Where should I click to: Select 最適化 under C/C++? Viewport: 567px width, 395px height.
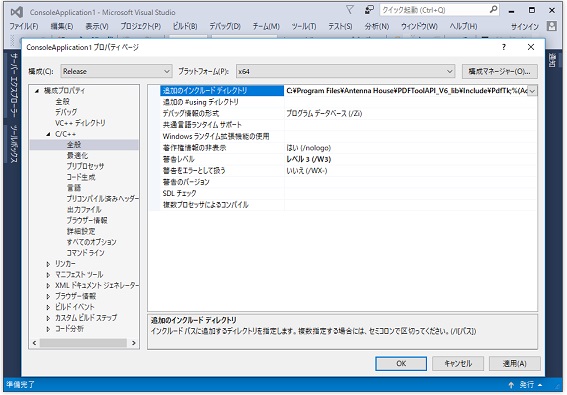coord(77,156)
